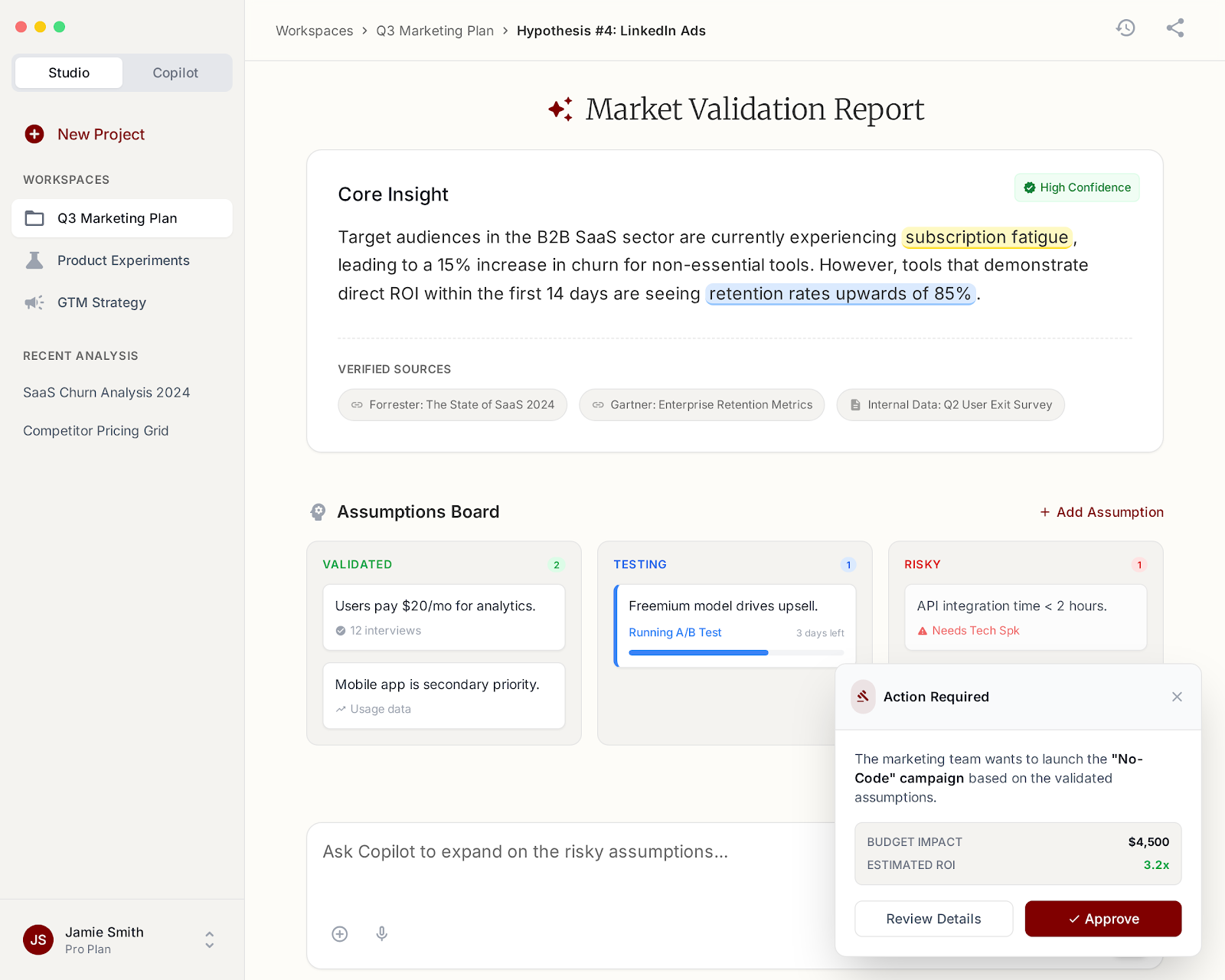Dismiss the Action Required popup
Screen dimensions: 1225x980
(x=1177, y=697)
